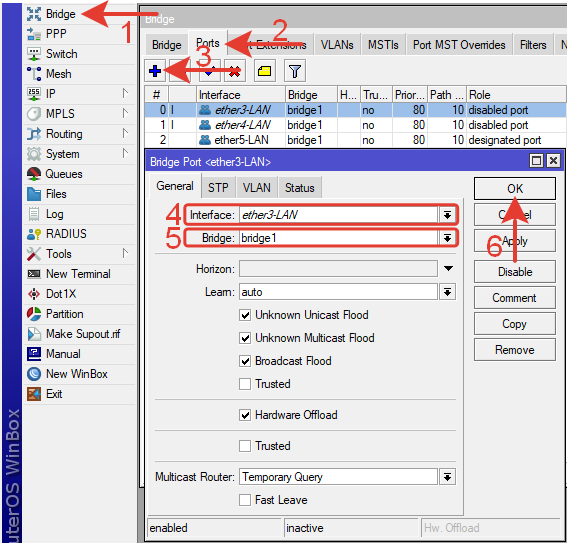
Task: Click the Apply button
Action: tap(515, 241)
